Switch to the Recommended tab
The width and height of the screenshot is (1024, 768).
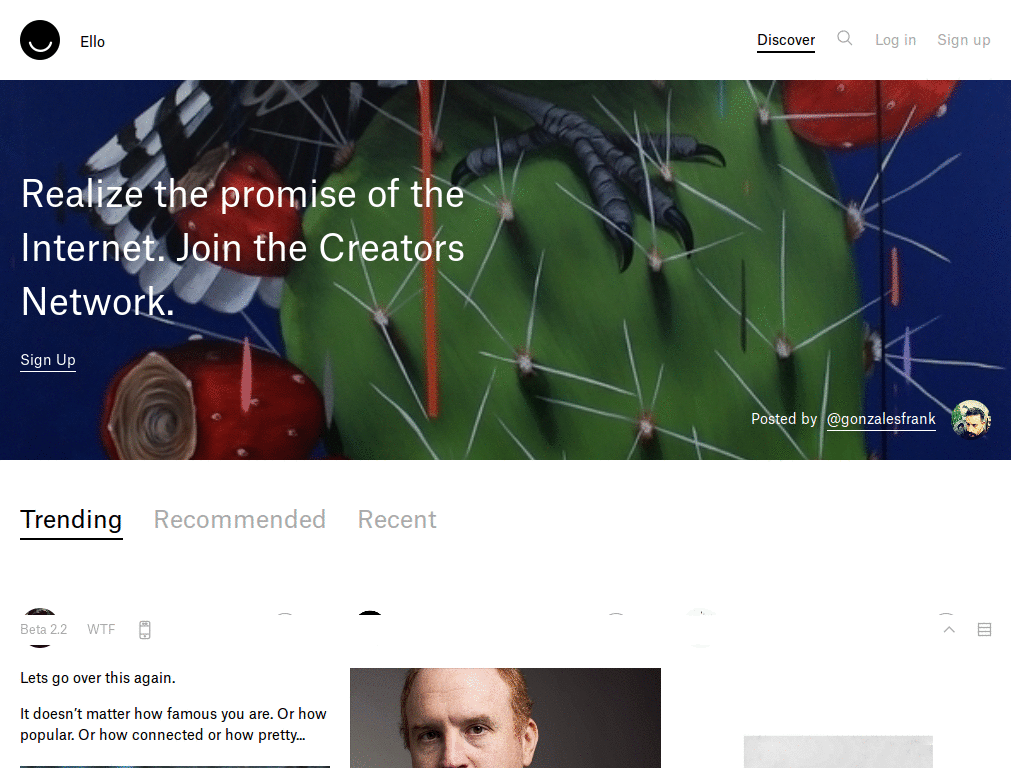click(x=240, y=520)
